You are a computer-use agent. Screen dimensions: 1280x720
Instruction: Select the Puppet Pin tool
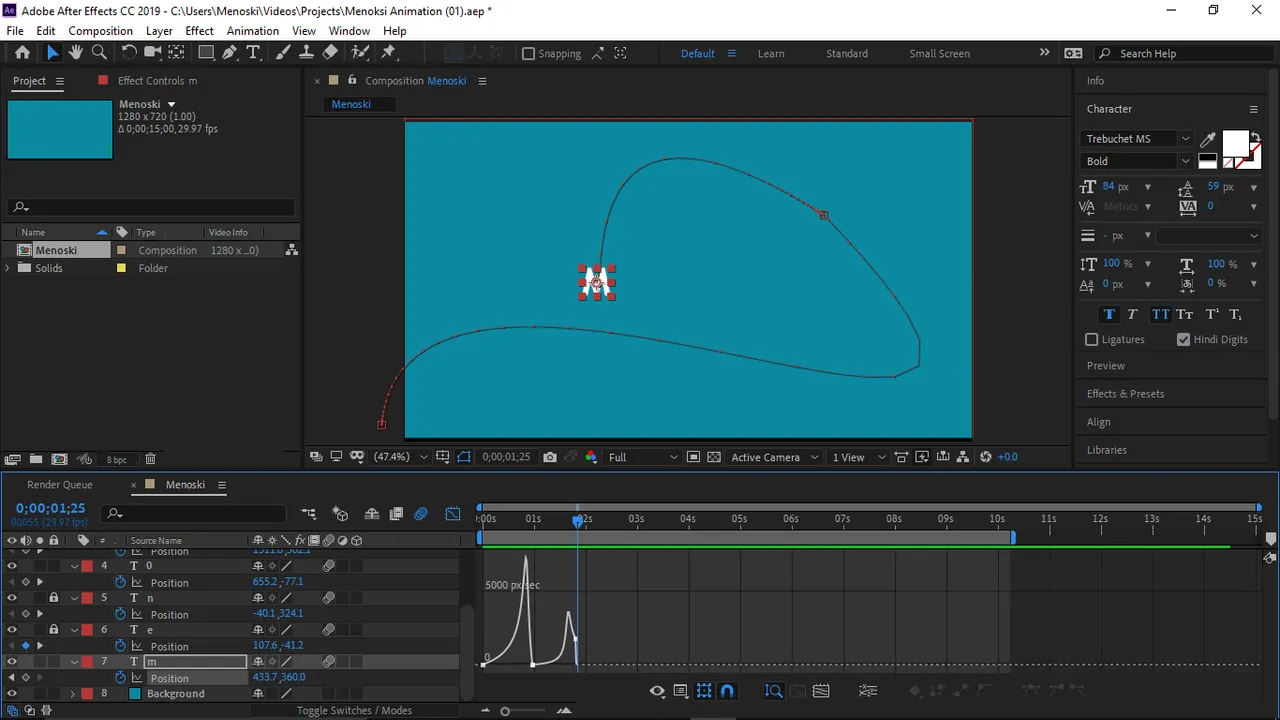pos(389,53)
